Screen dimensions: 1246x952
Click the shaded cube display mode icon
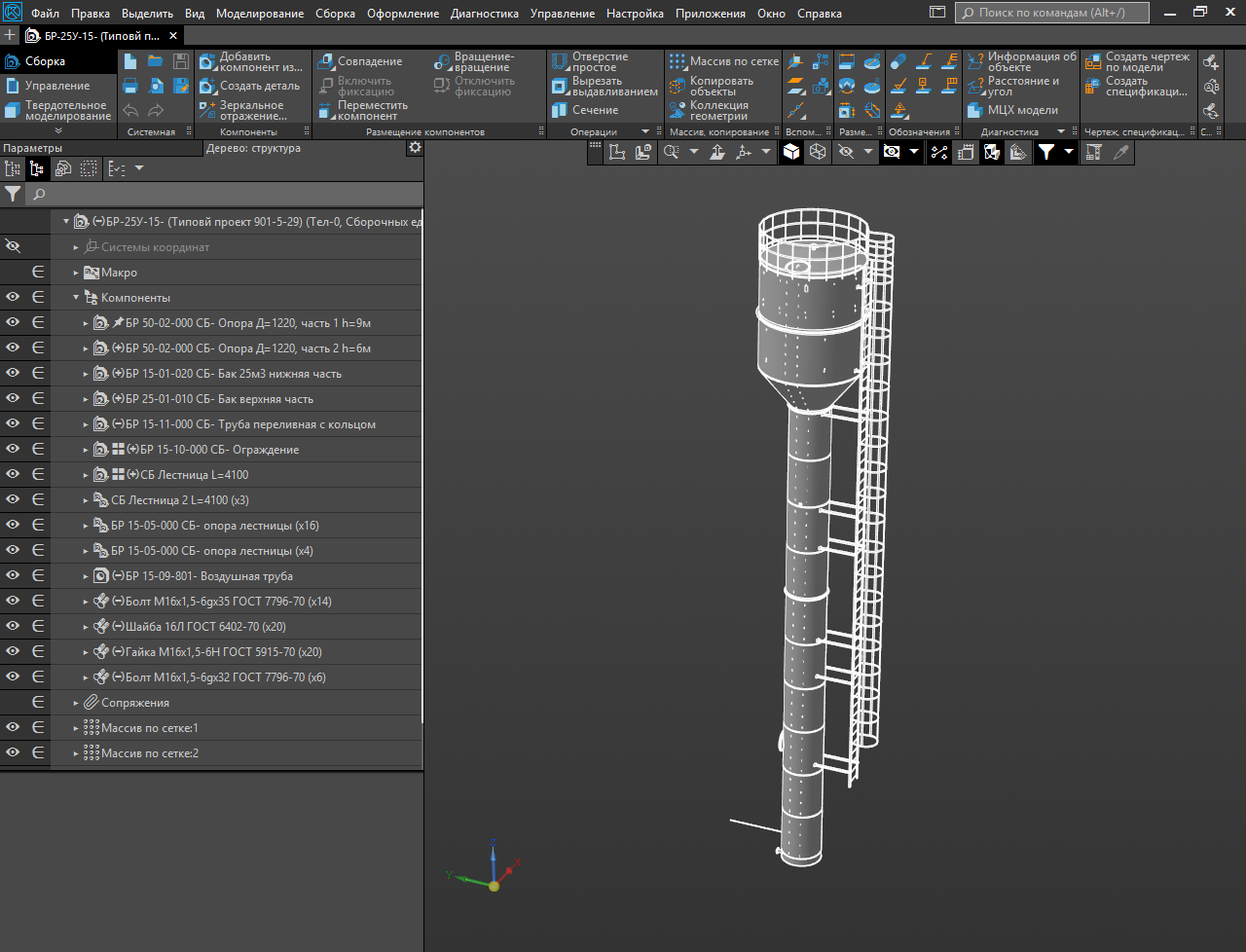click(791, 152)
